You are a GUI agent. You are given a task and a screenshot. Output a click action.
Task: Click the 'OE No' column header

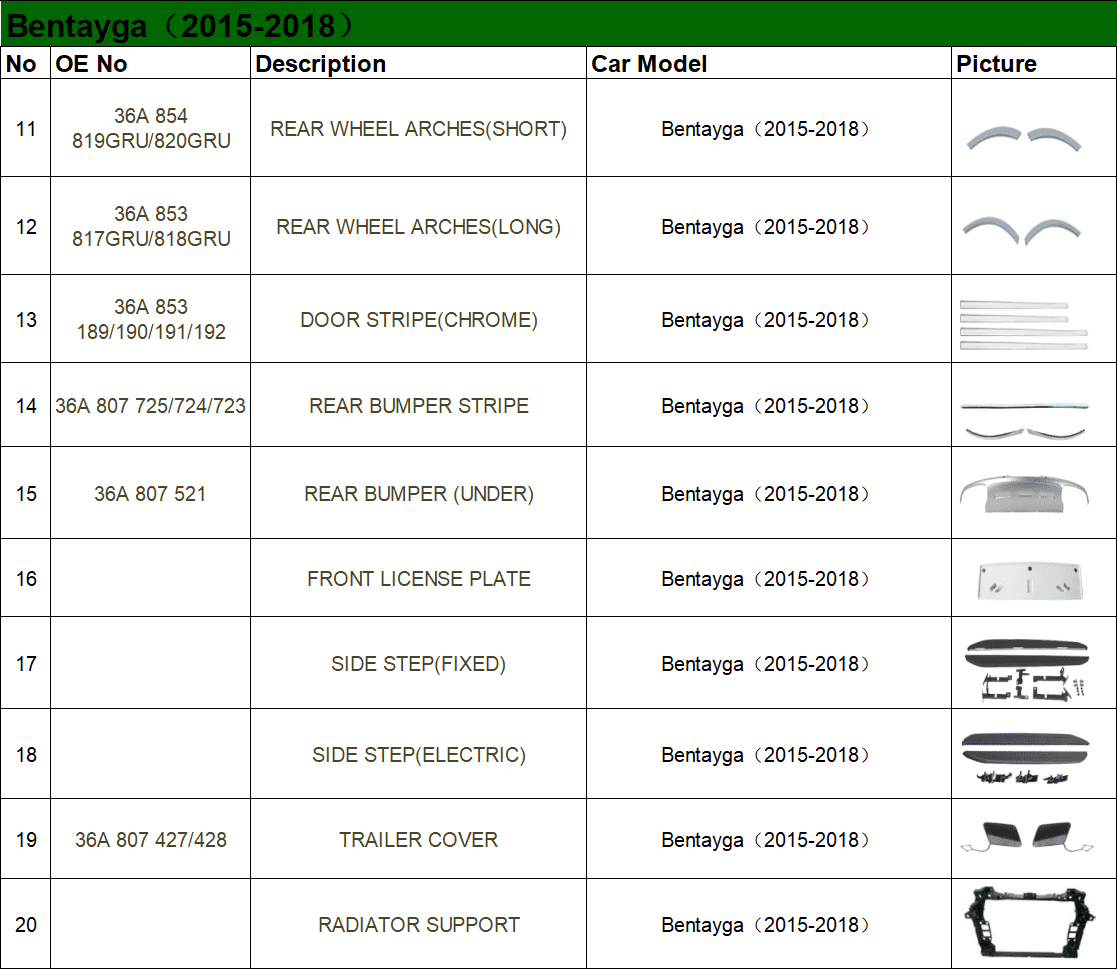[91, 64]
